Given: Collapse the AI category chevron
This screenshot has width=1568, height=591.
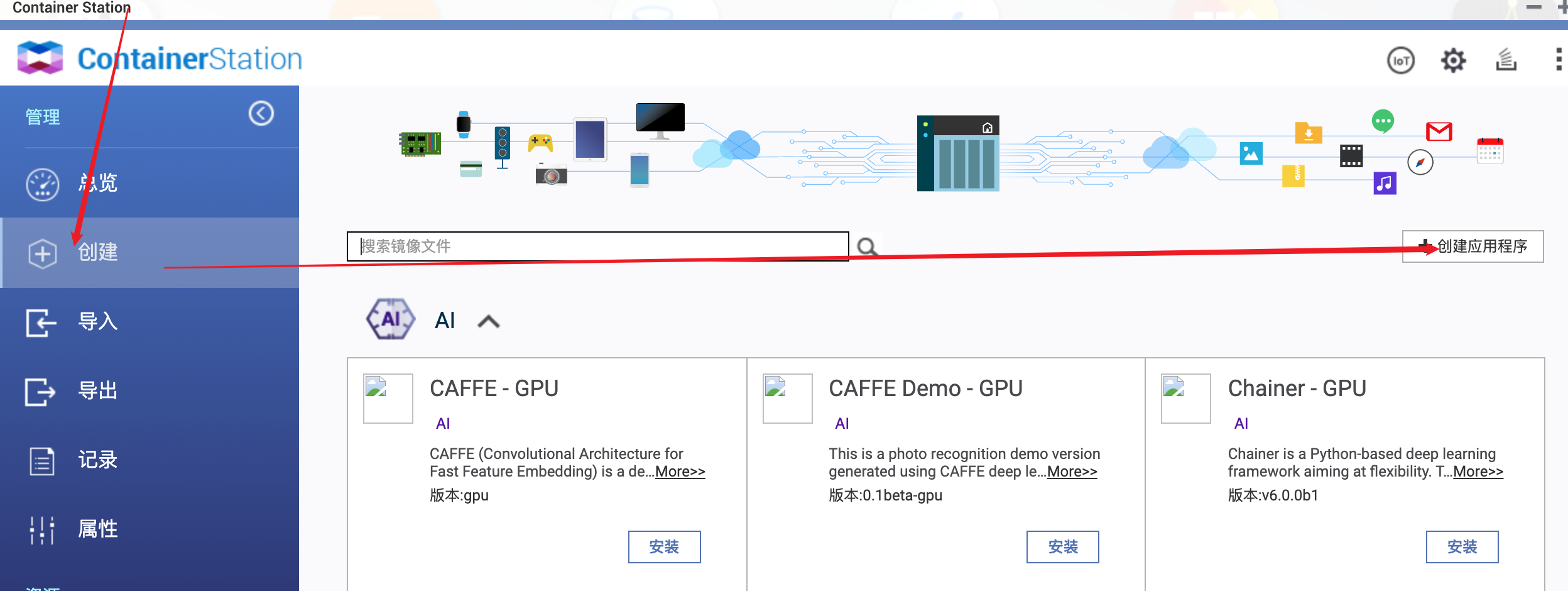Looking at the screenshot, I should click(488, 321).
